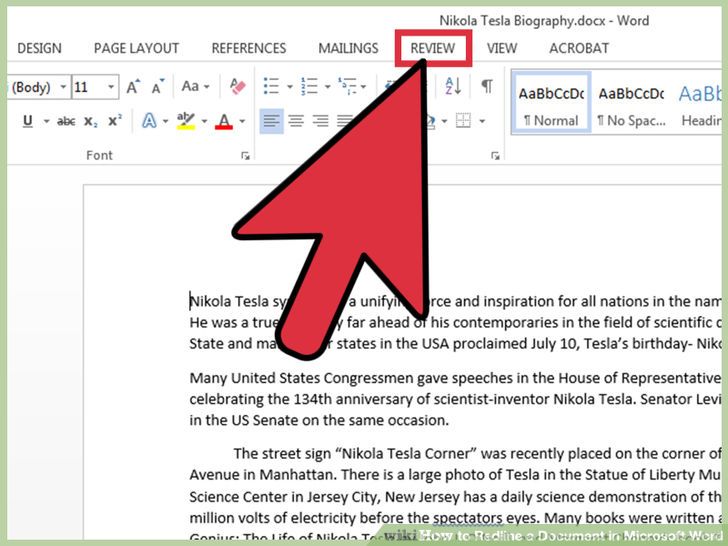Click the Grow Font icon
This screenshot has height=546, width=728.
click(133, 86)
